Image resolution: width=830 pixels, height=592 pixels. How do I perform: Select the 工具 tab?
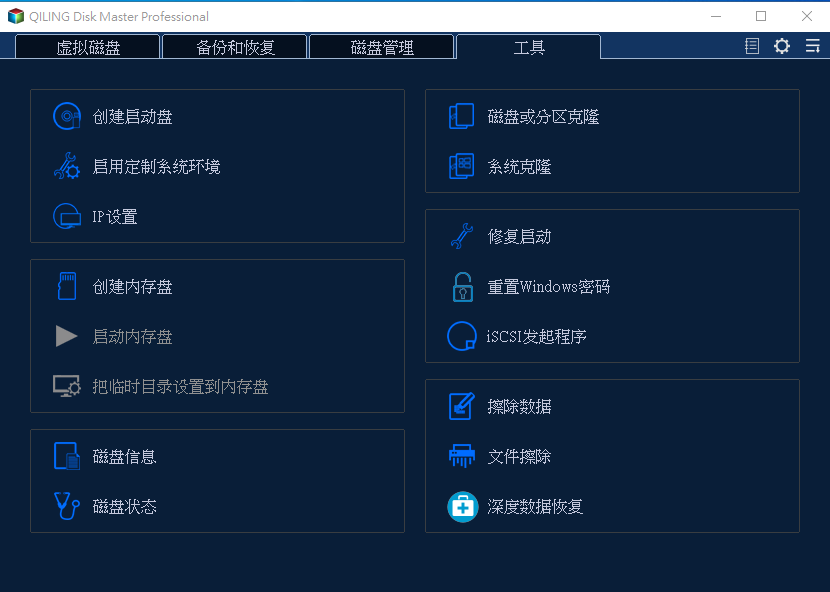(529, 47)
